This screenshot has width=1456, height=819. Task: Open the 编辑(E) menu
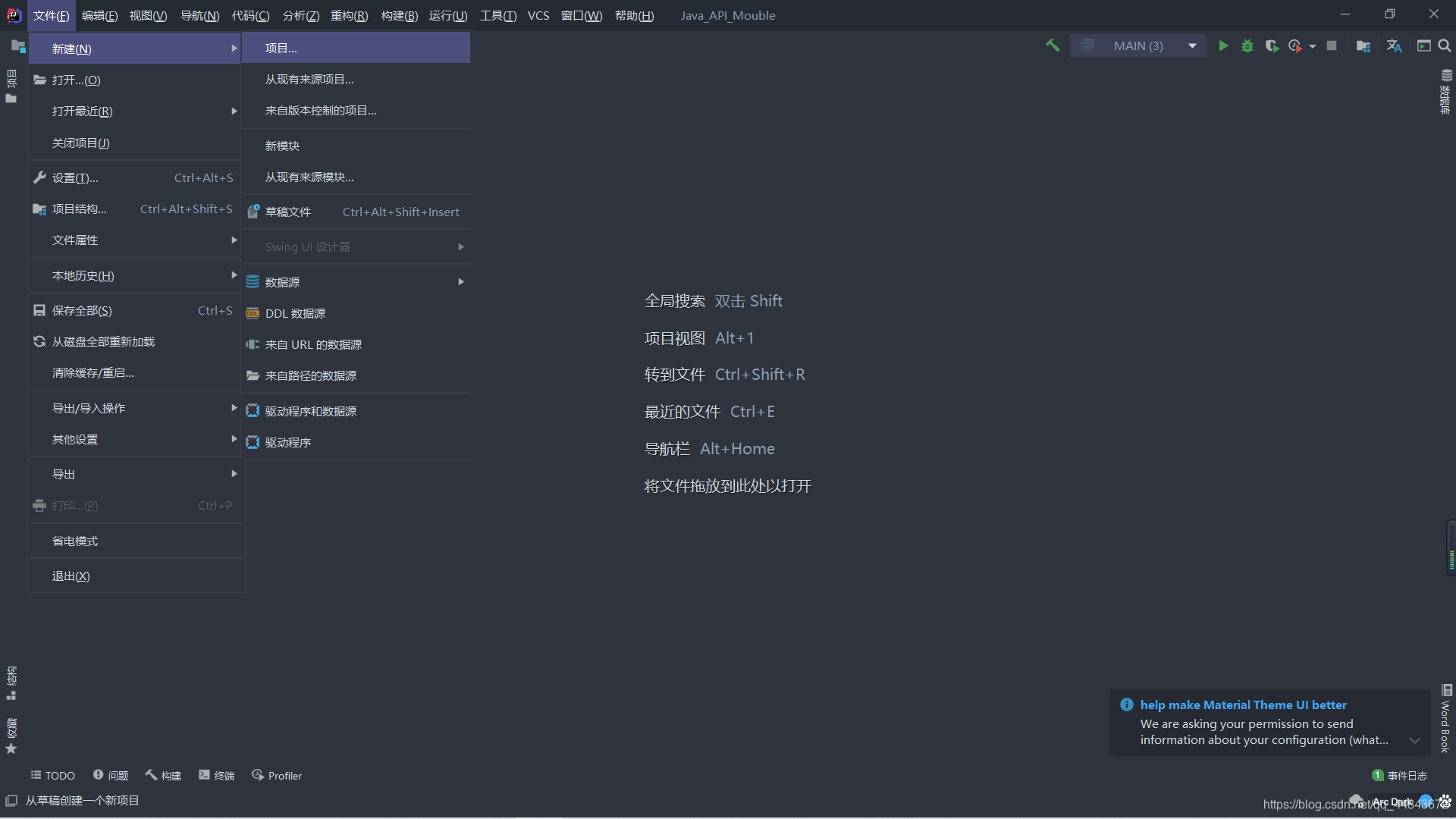pyautogui.click(x=99, y=16)
